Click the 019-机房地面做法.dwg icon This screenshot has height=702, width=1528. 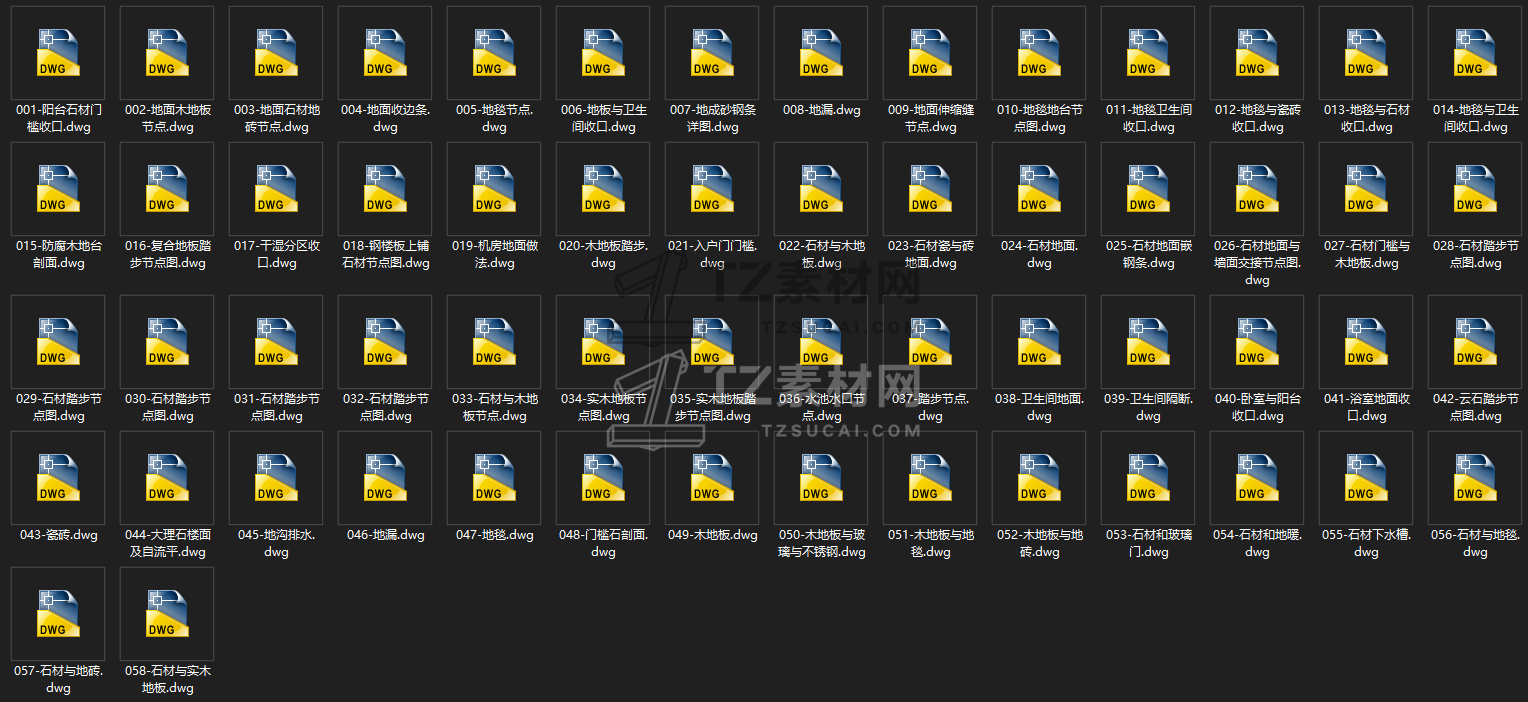click(x=494, y=189)
